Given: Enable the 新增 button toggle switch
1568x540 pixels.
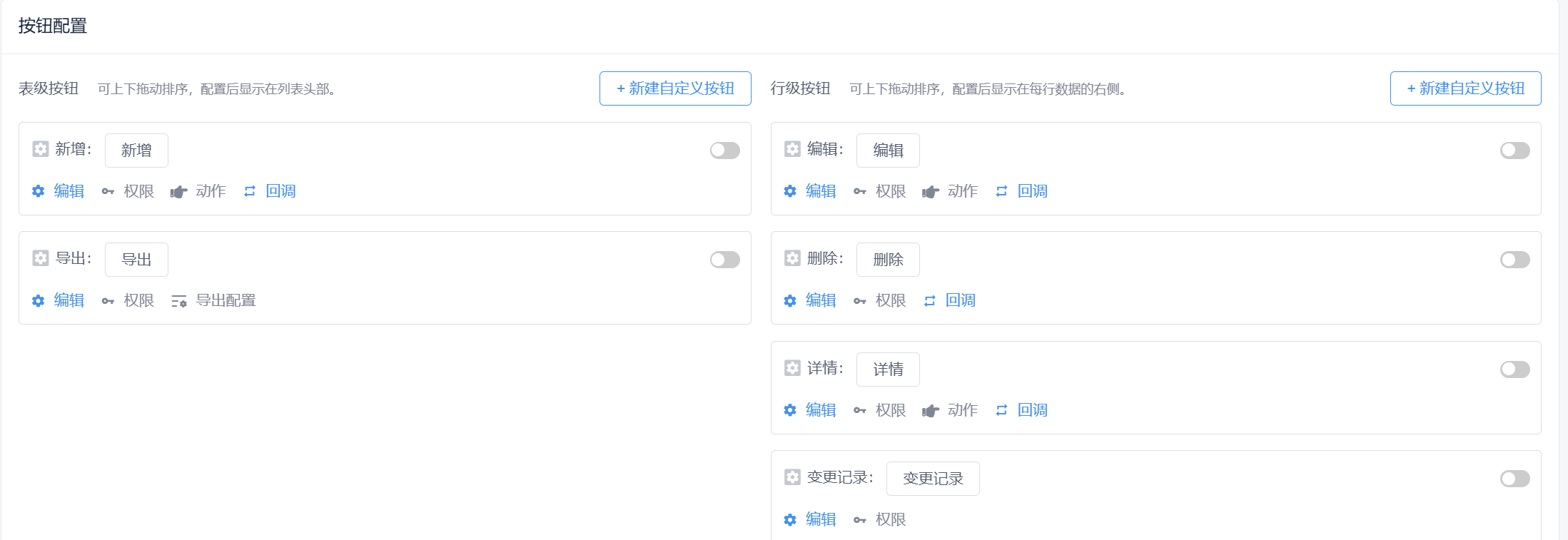Looking at the screenshot, I should [725, 151].
